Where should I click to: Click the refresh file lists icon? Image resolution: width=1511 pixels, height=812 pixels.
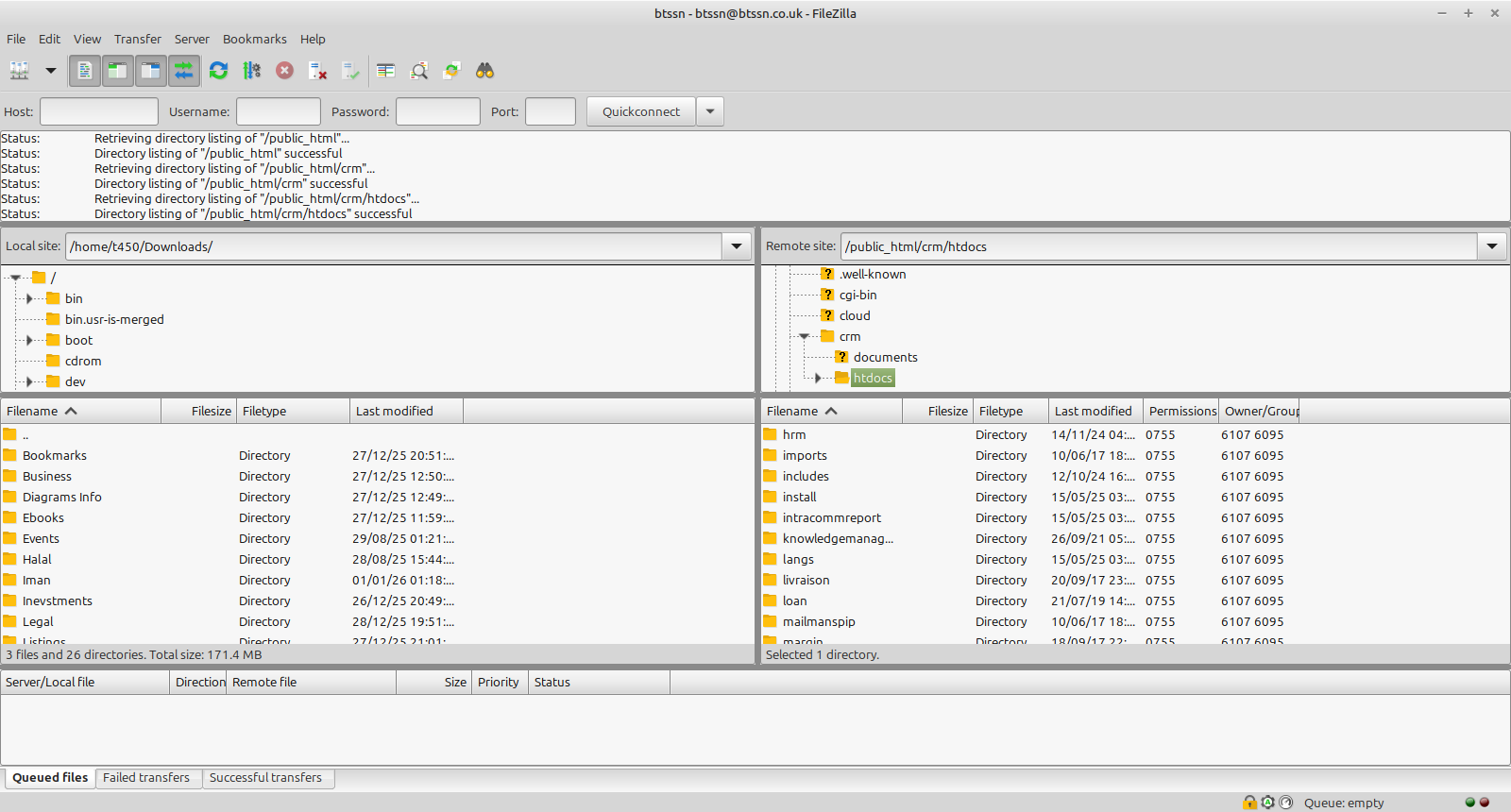pos(218,71)
